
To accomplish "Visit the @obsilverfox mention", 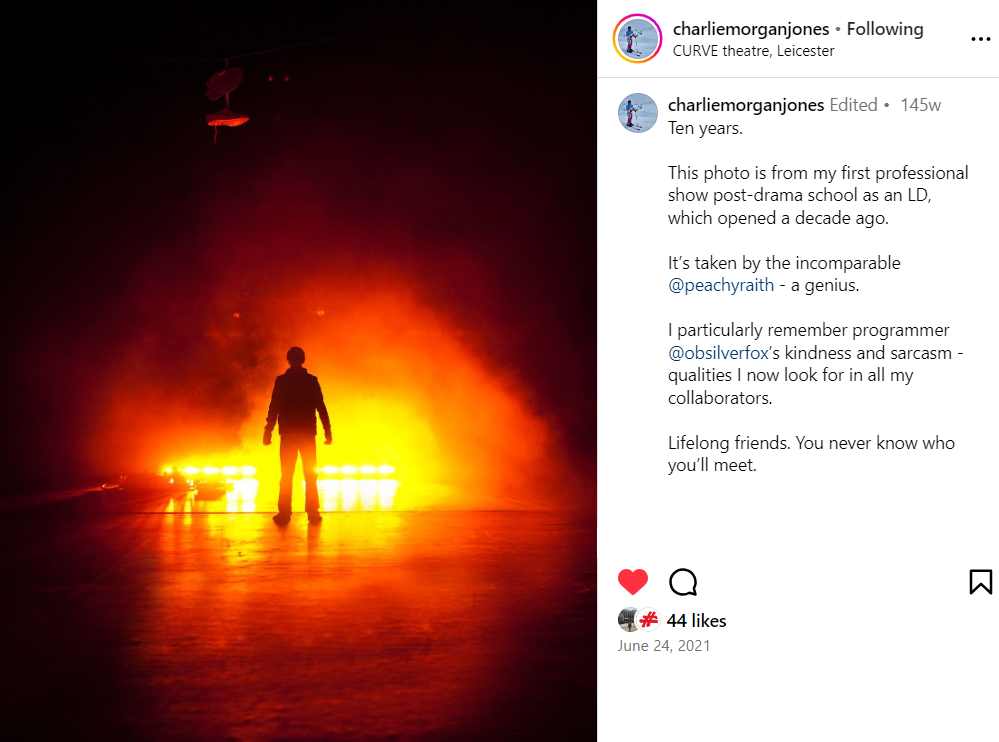I will (719, 353).
